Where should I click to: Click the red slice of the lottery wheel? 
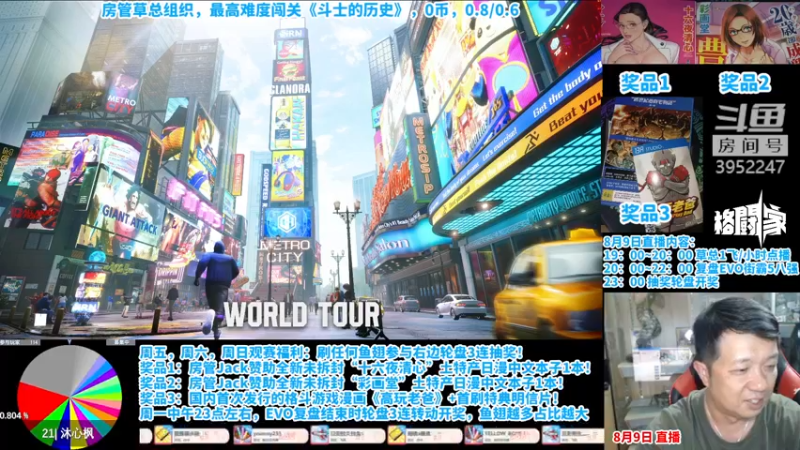coord(38,403)
